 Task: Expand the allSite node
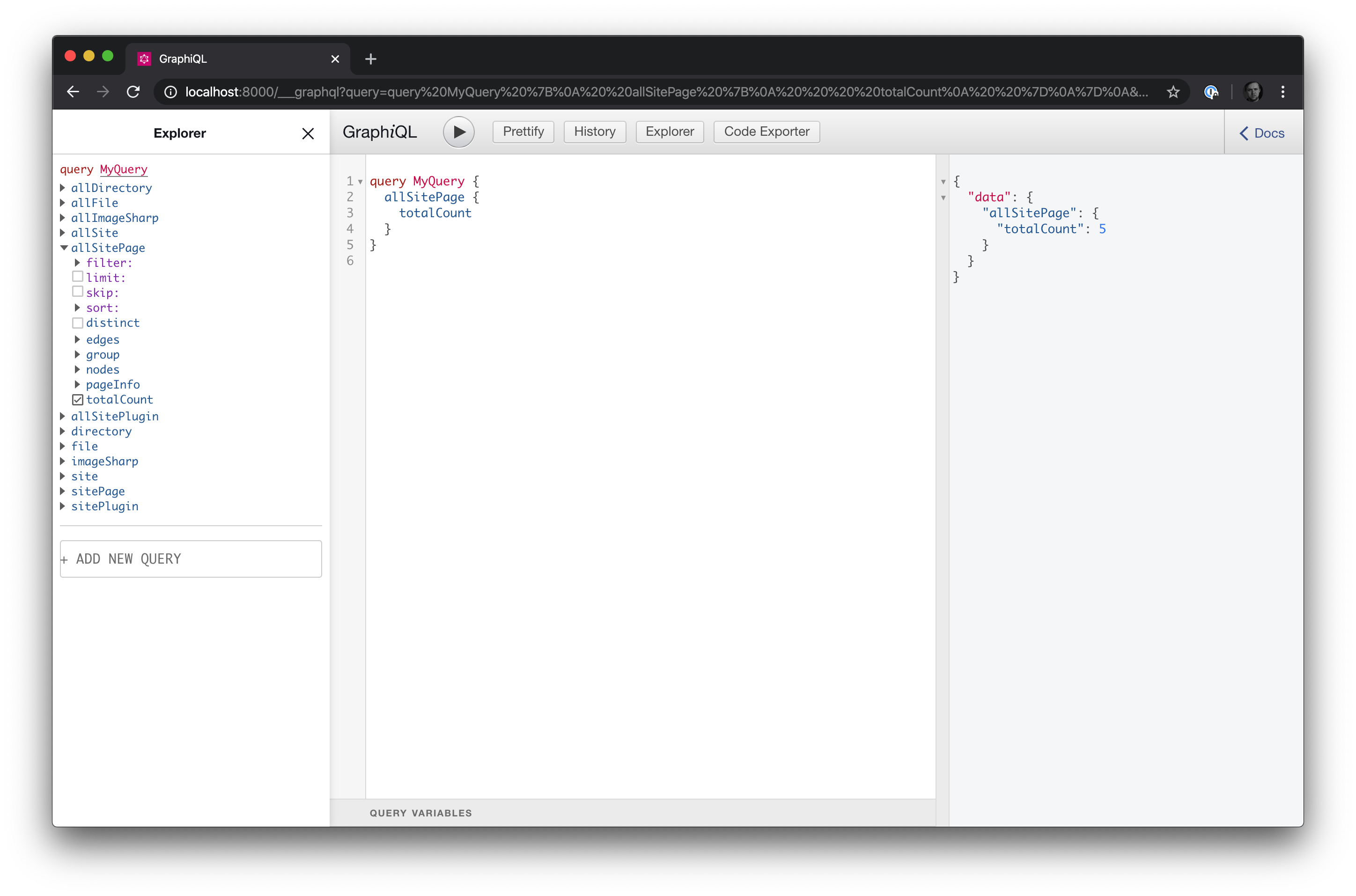point(63,233)
